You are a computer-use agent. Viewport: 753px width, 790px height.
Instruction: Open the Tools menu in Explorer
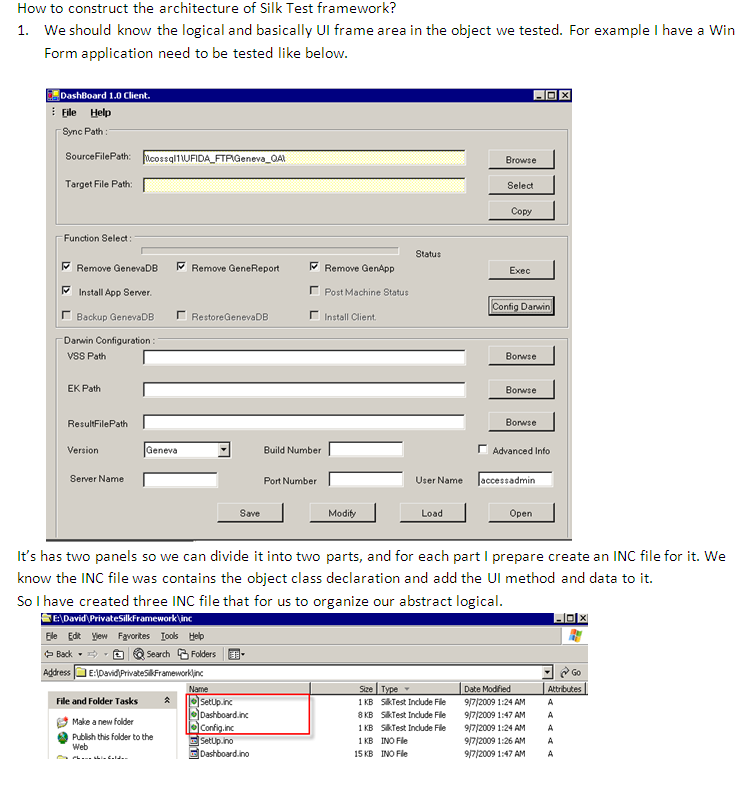tap(169, 636)
